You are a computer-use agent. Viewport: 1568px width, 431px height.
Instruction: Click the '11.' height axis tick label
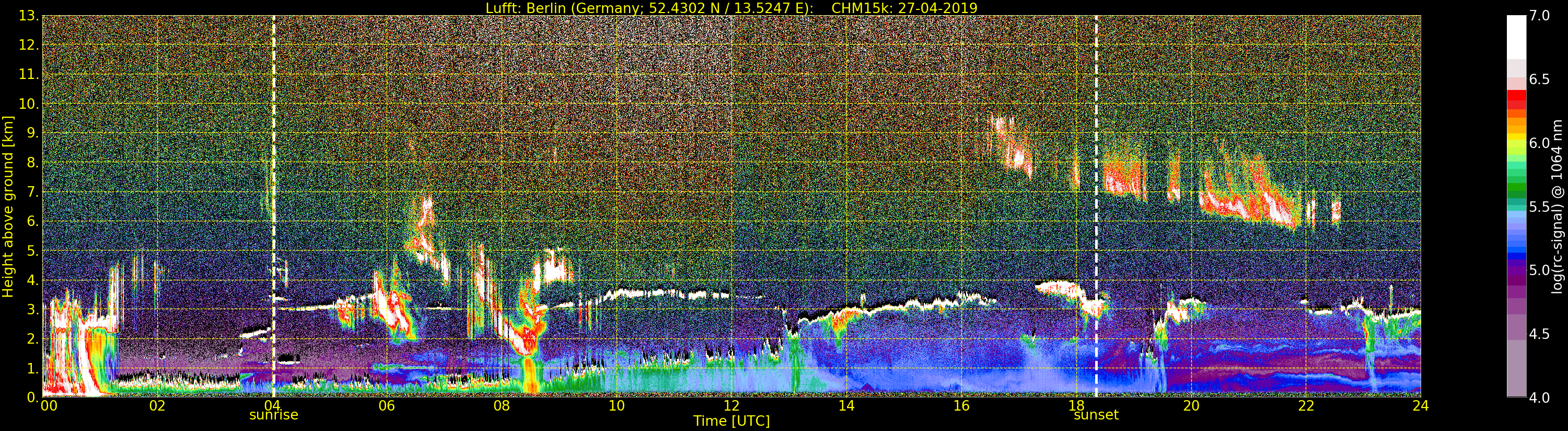tap(29, 74)
